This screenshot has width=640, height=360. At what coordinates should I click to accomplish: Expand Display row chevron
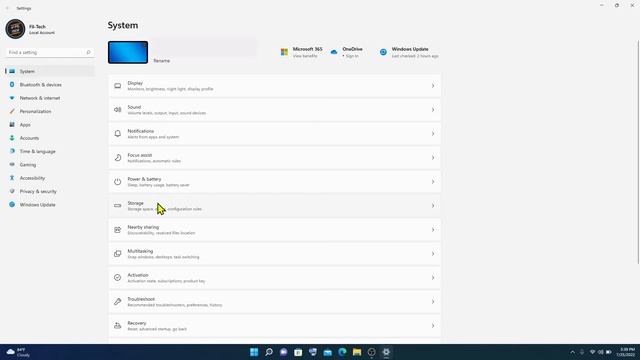tap(433, 86)
